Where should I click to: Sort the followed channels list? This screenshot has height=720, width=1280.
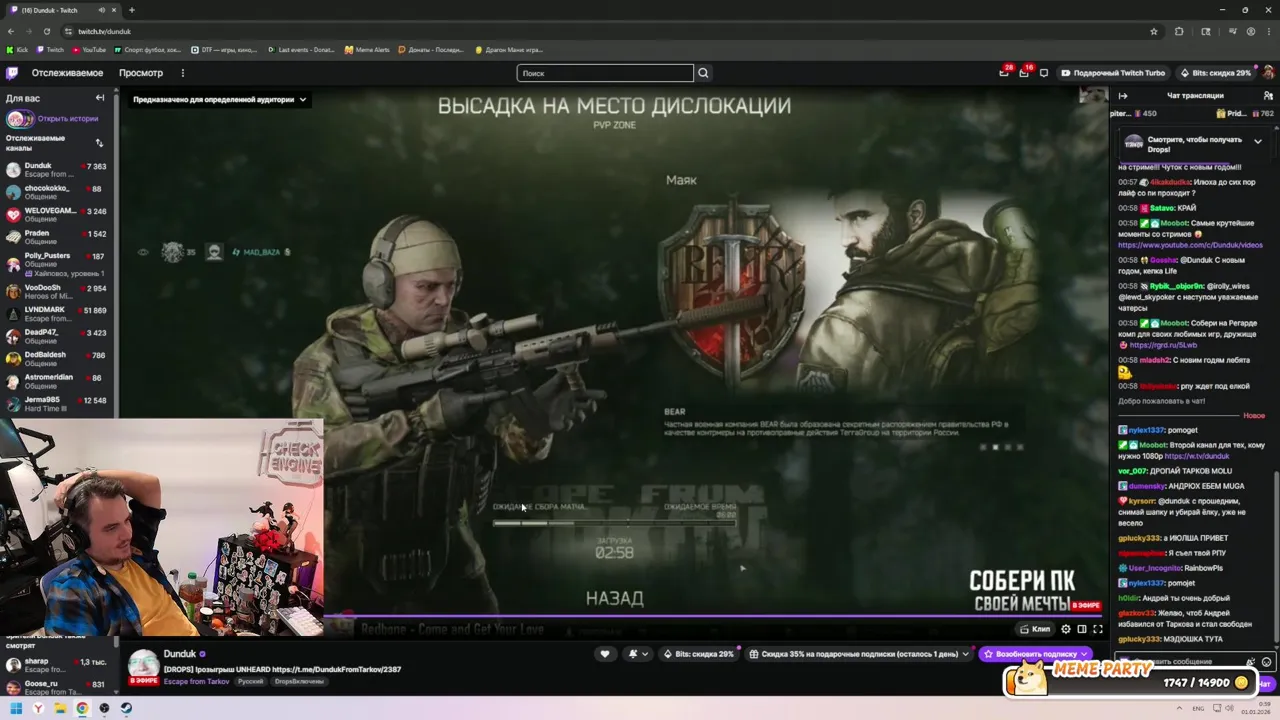pyautogui.click(x=99, y=143)
